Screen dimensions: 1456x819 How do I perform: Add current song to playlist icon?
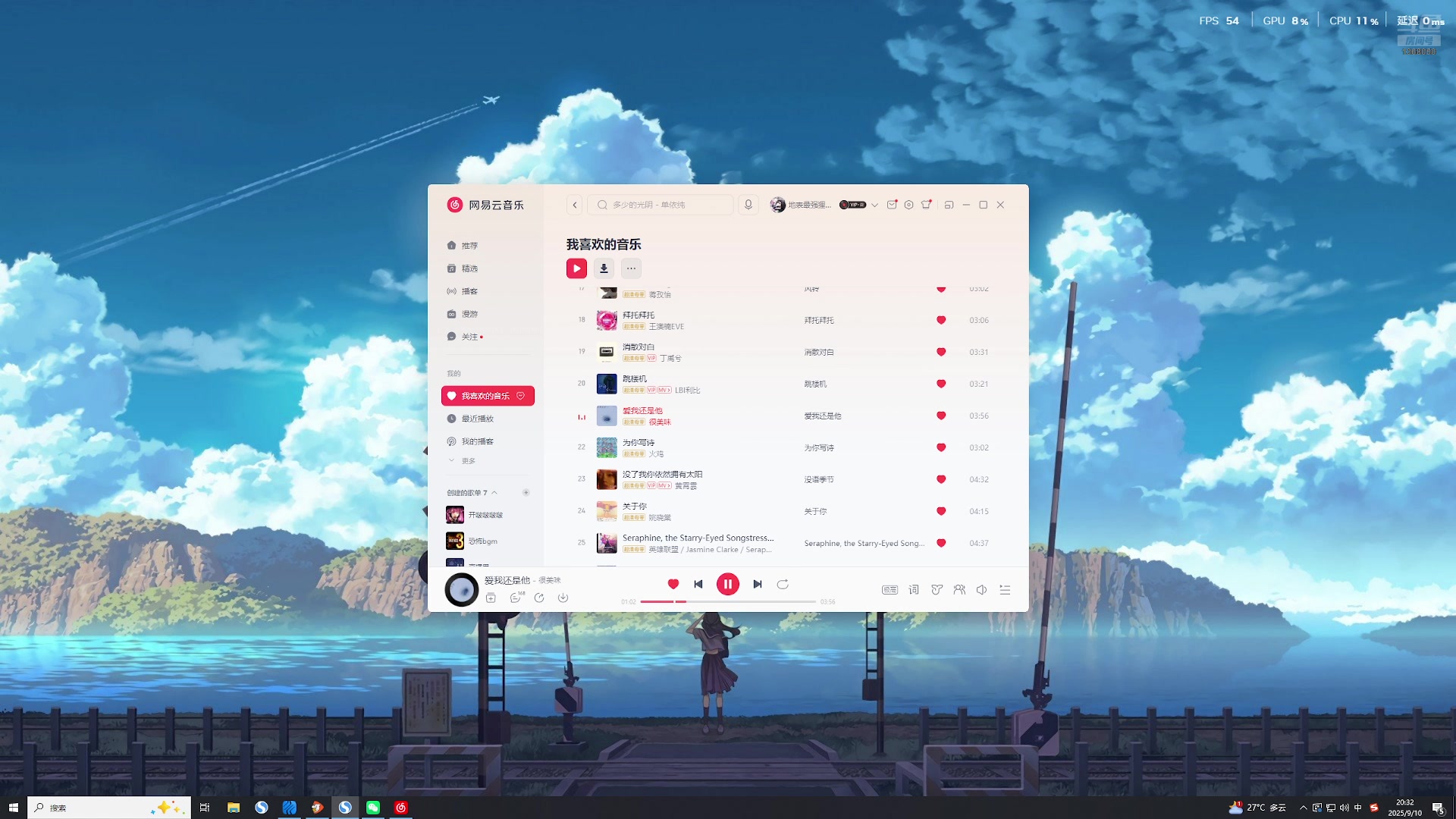pos(491,598)
